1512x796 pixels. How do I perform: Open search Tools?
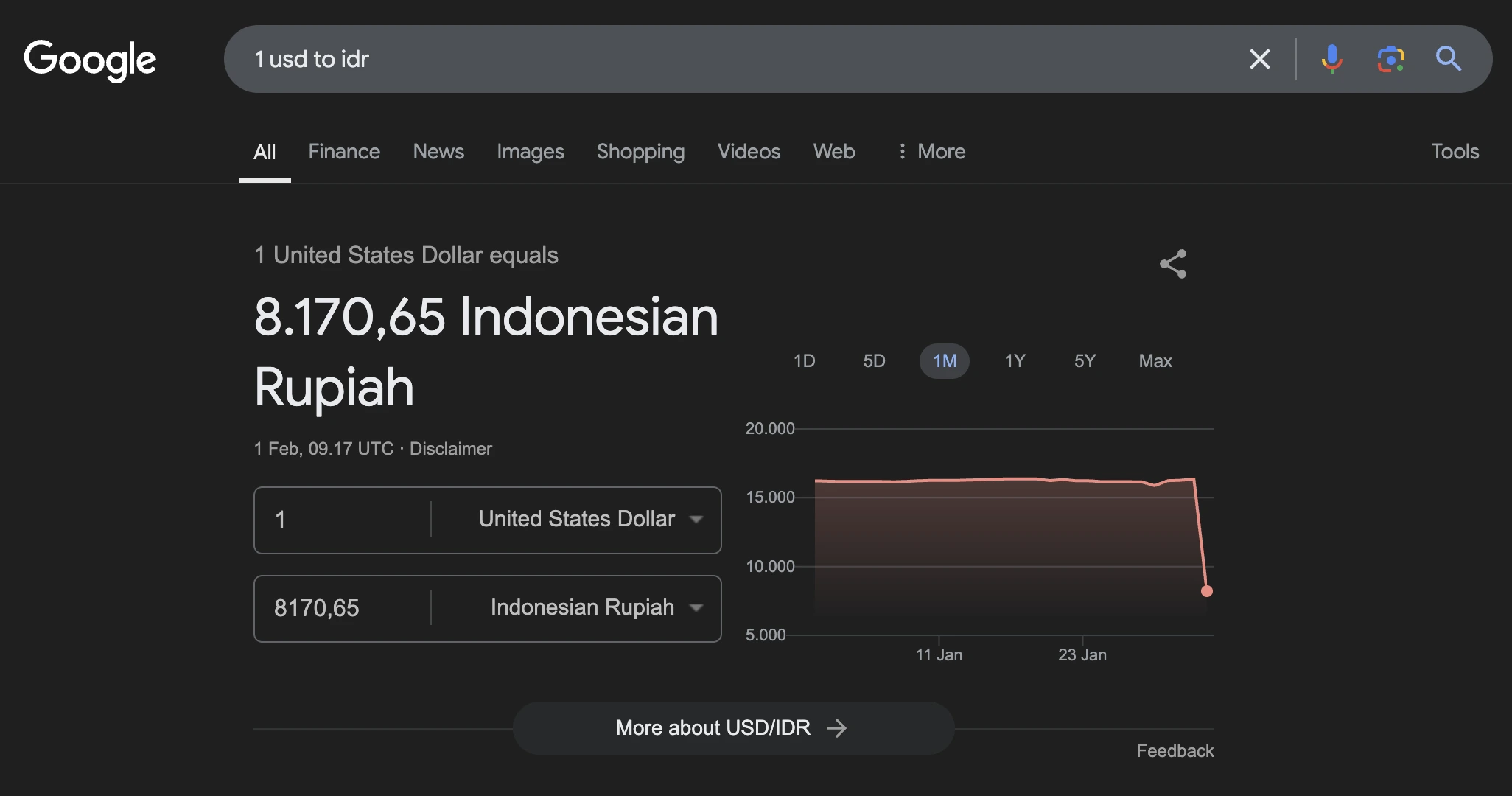[x=1455, y=151]
